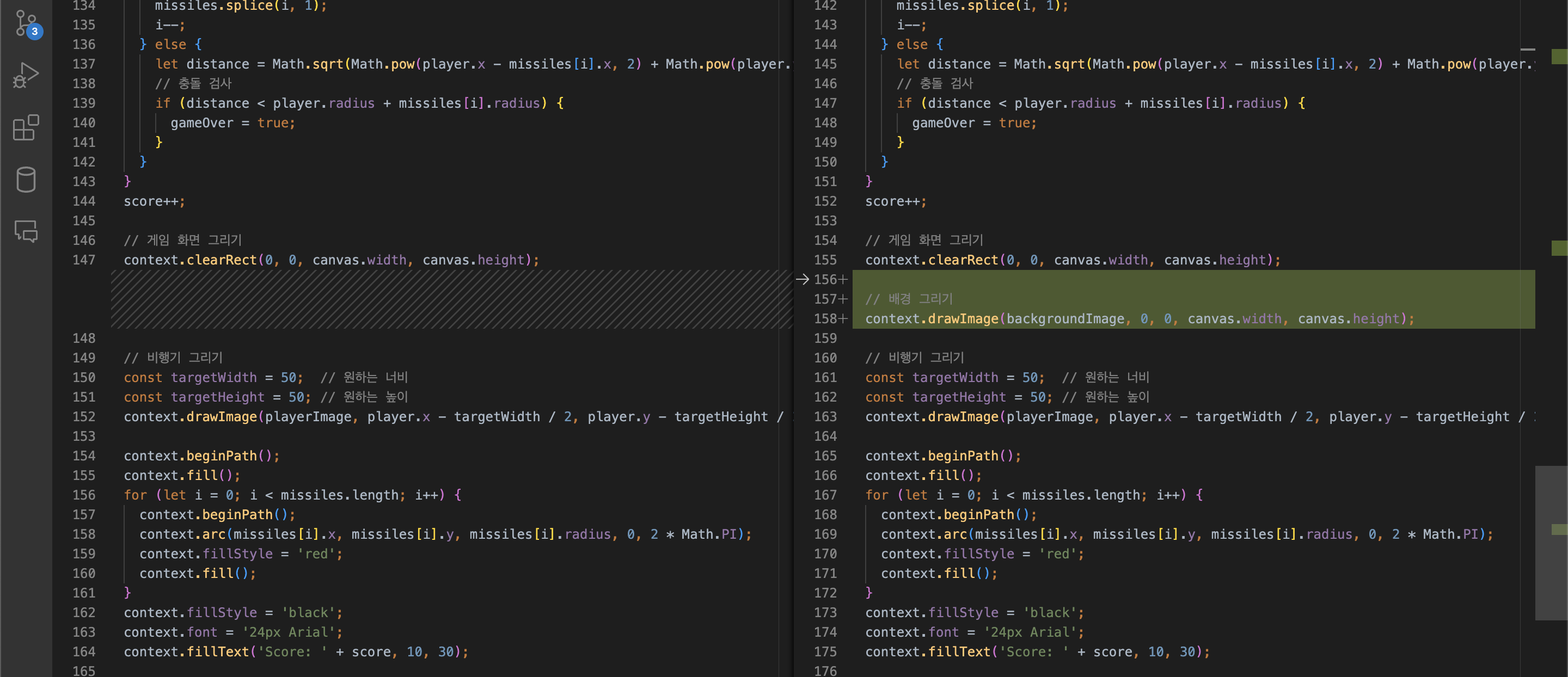Click line number 160 in right editor
Image resolution: width=1568 pixels, height=677 pixels.
[x=825, y=358]
